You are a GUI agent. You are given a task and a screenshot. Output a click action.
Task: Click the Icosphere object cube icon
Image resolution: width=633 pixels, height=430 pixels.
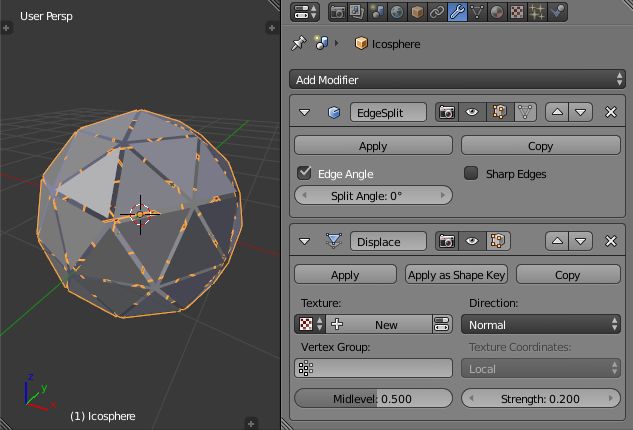(x=361, y=43)
